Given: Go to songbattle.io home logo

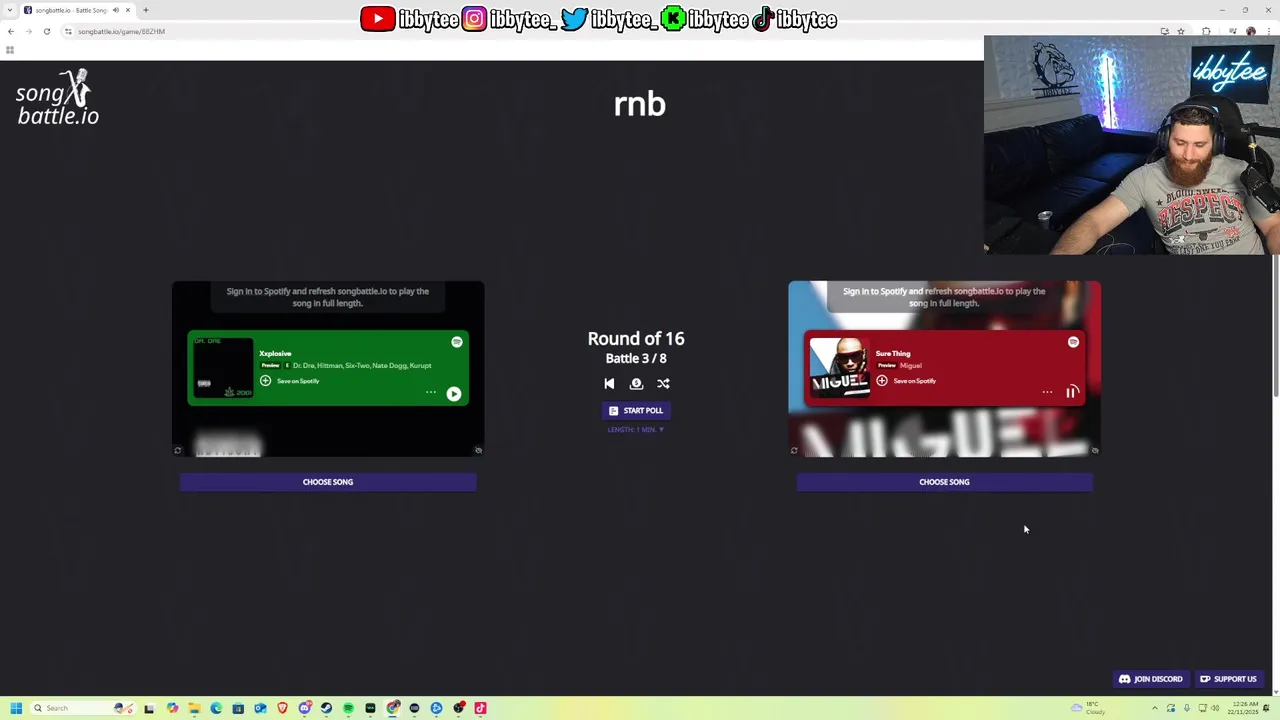Looking at the screenshot, I should [57, 98].
